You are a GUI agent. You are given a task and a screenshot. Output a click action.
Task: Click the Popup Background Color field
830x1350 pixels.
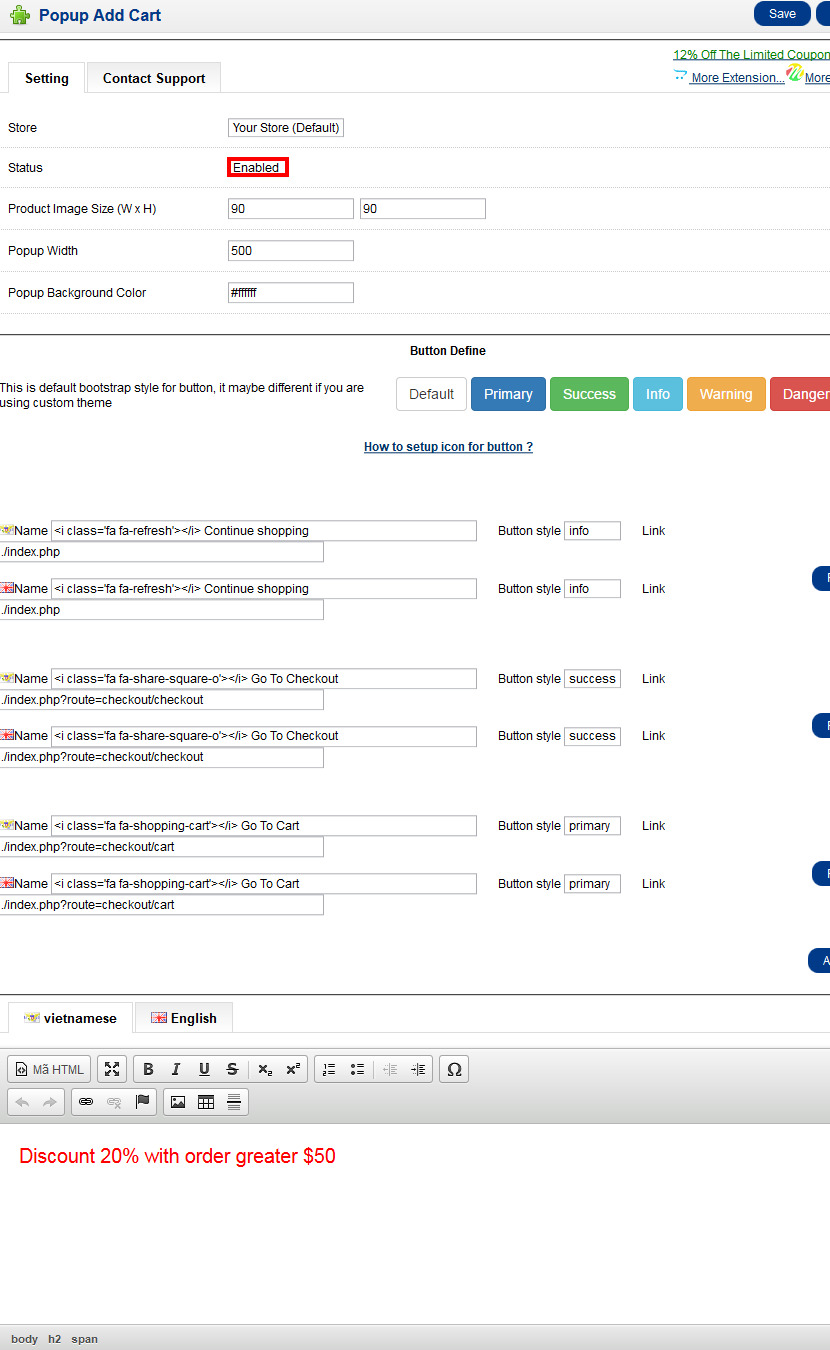[291, 293]
